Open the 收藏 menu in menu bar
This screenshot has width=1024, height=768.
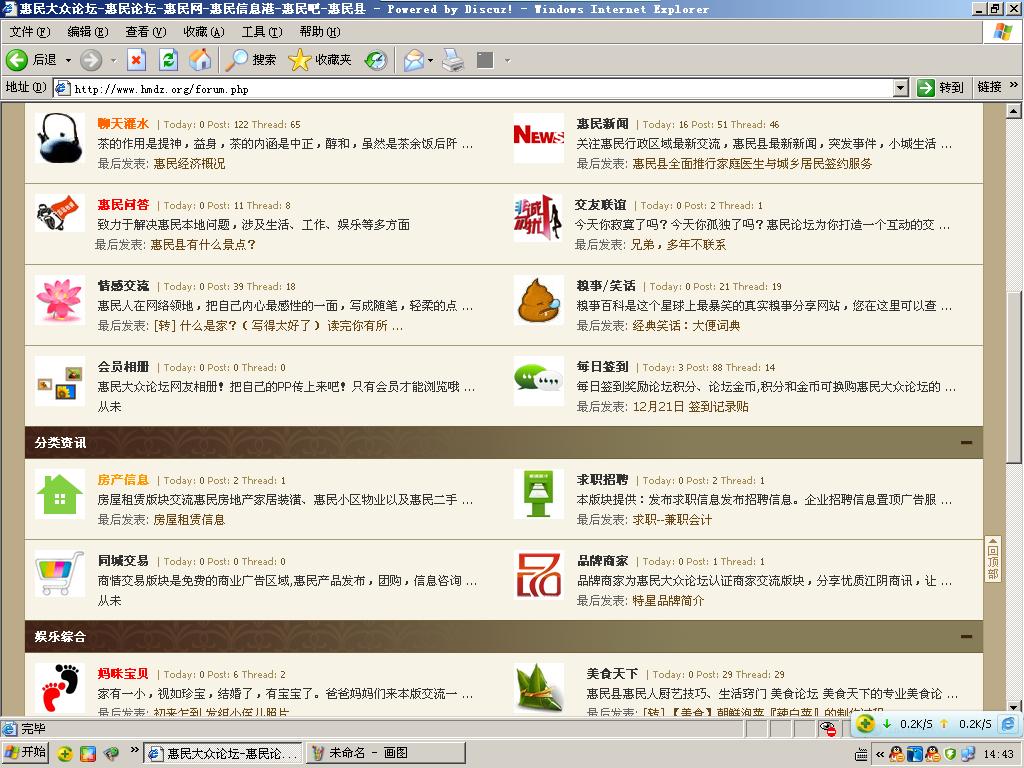point(203,32)
